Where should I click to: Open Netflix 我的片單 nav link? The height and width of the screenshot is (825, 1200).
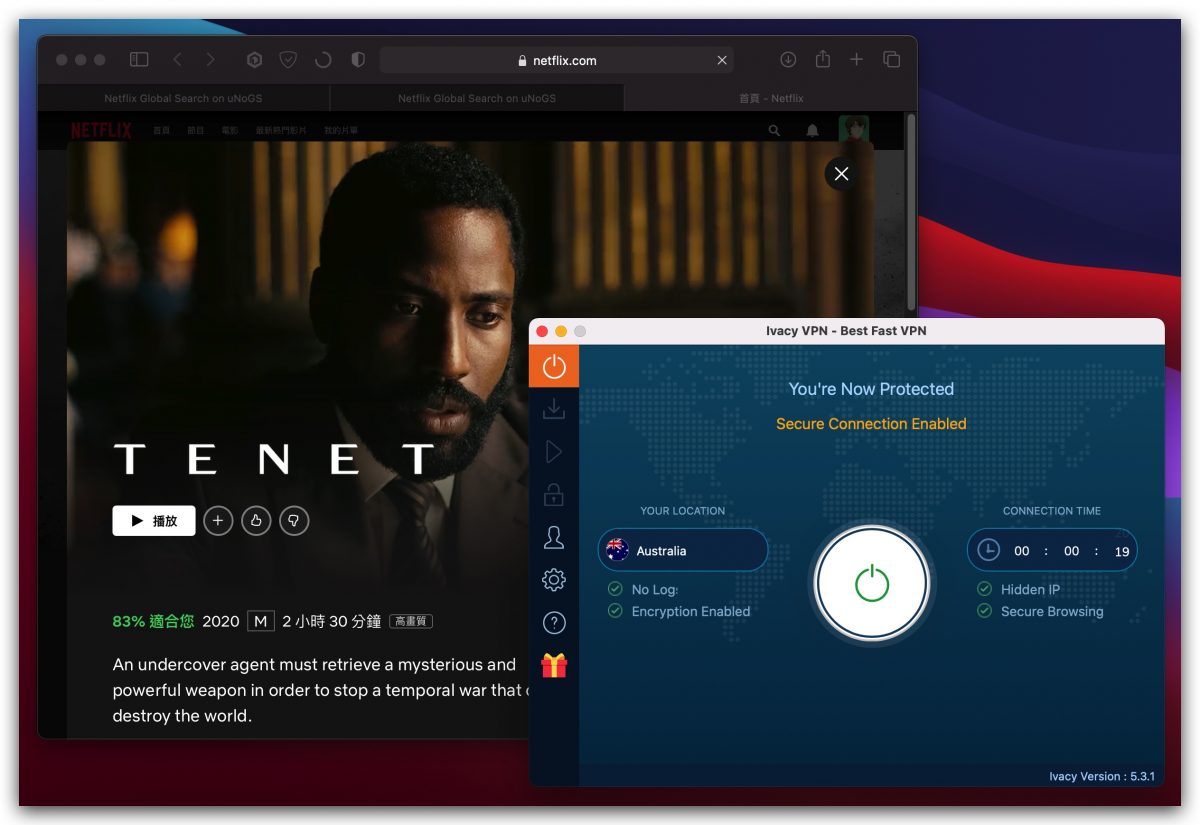pyautogui.click(x=341, y=131)
